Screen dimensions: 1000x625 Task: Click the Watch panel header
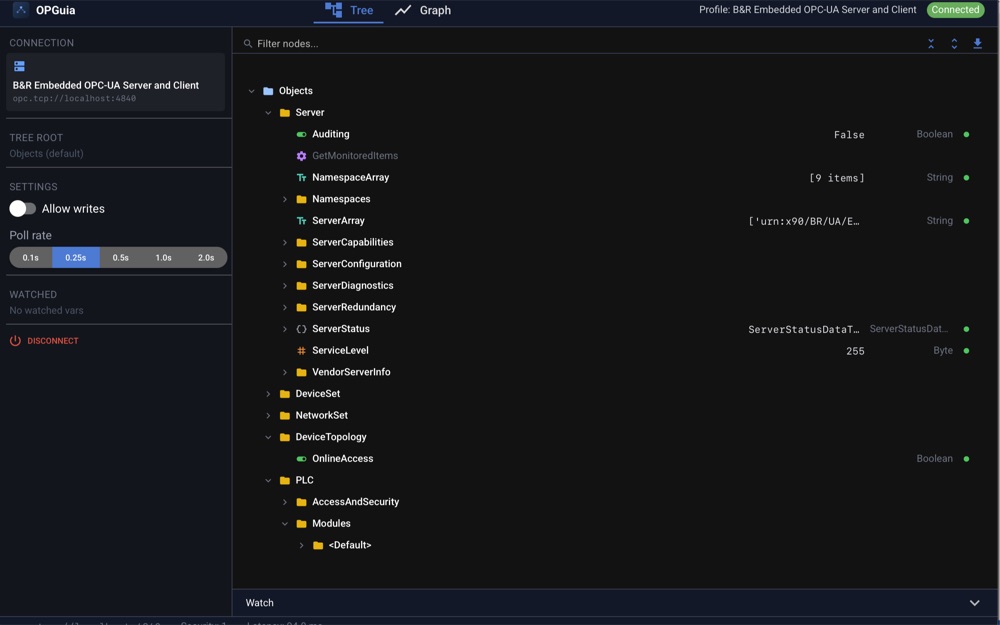pyautogui.click(x=616, y=603)
